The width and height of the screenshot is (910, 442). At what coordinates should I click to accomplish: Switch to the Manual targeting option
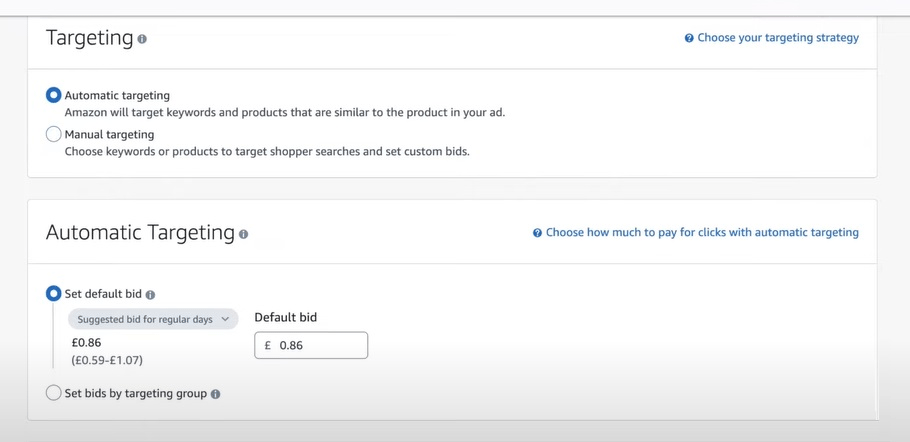pyautogui.click(x=54, y=134)
